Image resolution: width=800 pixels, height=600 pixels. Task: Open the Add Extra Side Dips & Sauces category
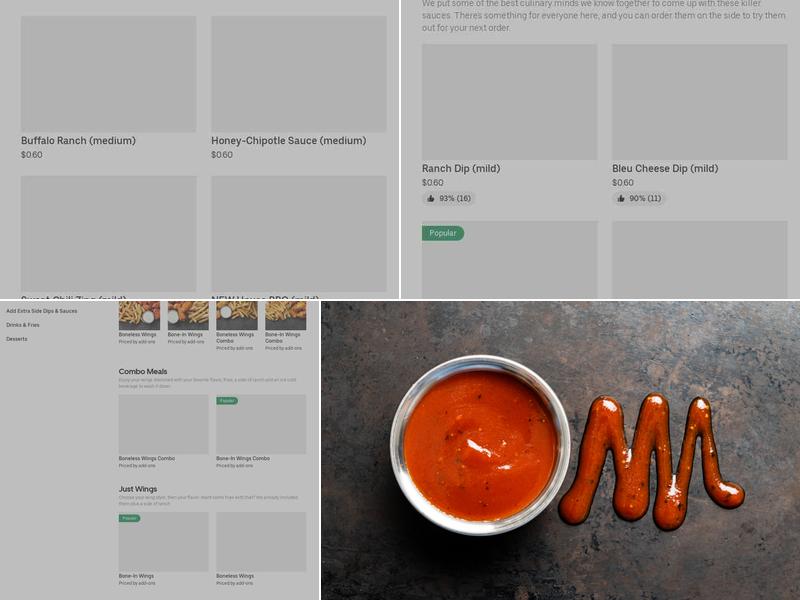pos(42,311)
